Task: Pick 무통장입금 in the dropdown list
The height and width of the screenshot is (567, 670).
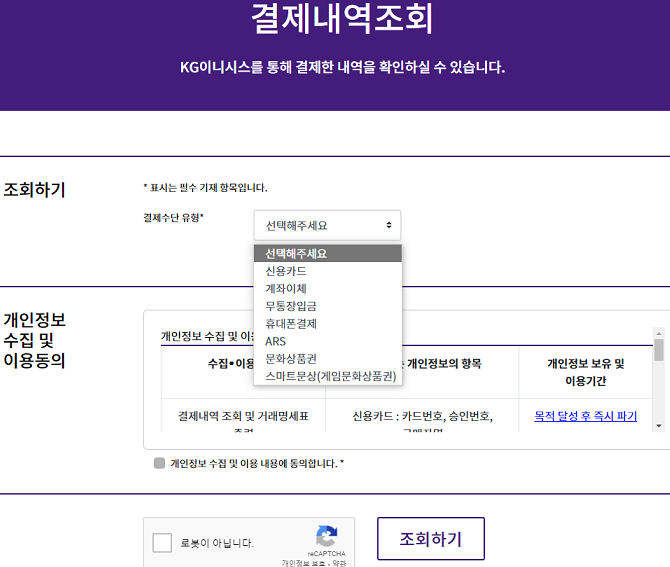Action: point(328,306)
